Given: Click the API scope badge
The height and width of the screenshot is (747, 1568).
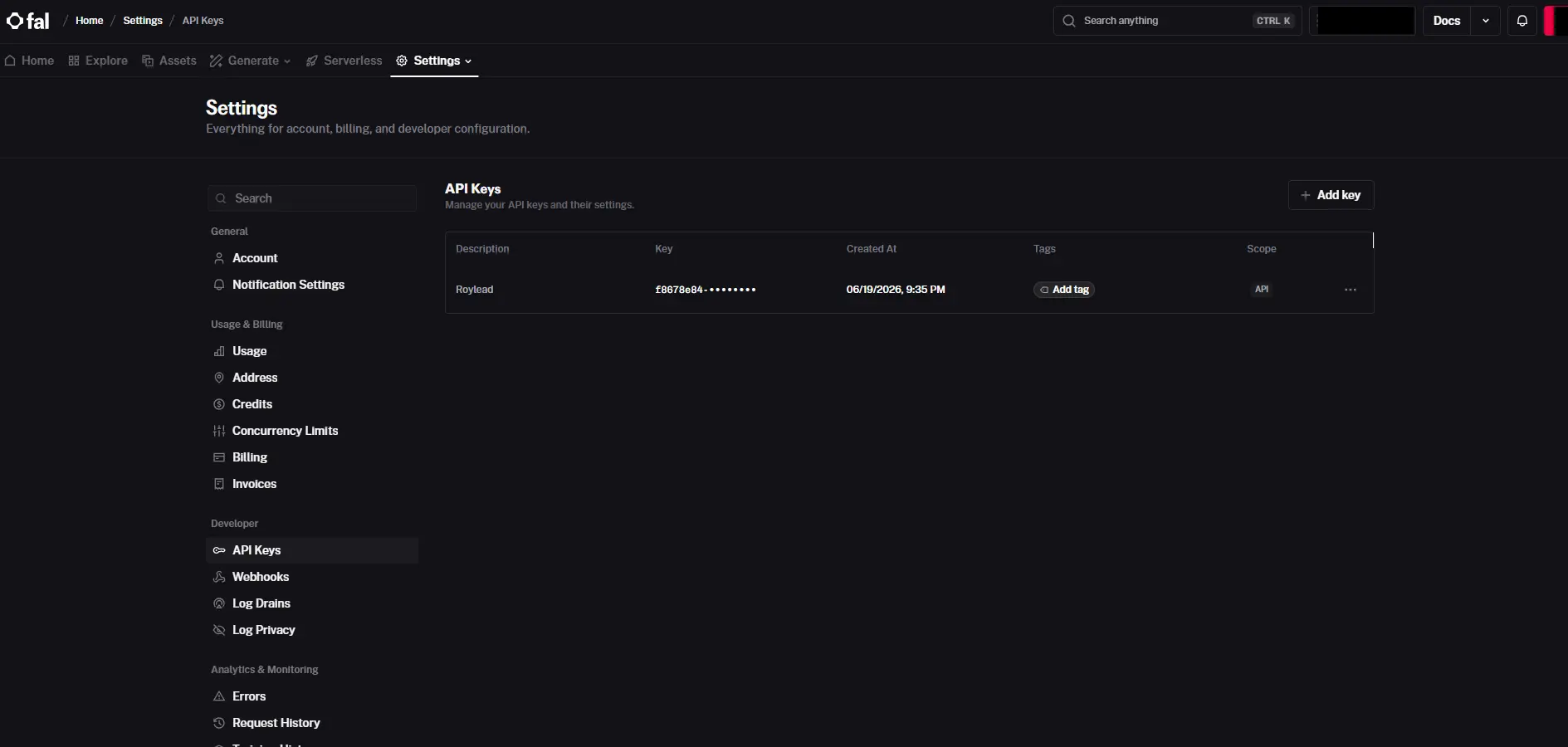Looking at the screenshot, I should coord(1262,290).
